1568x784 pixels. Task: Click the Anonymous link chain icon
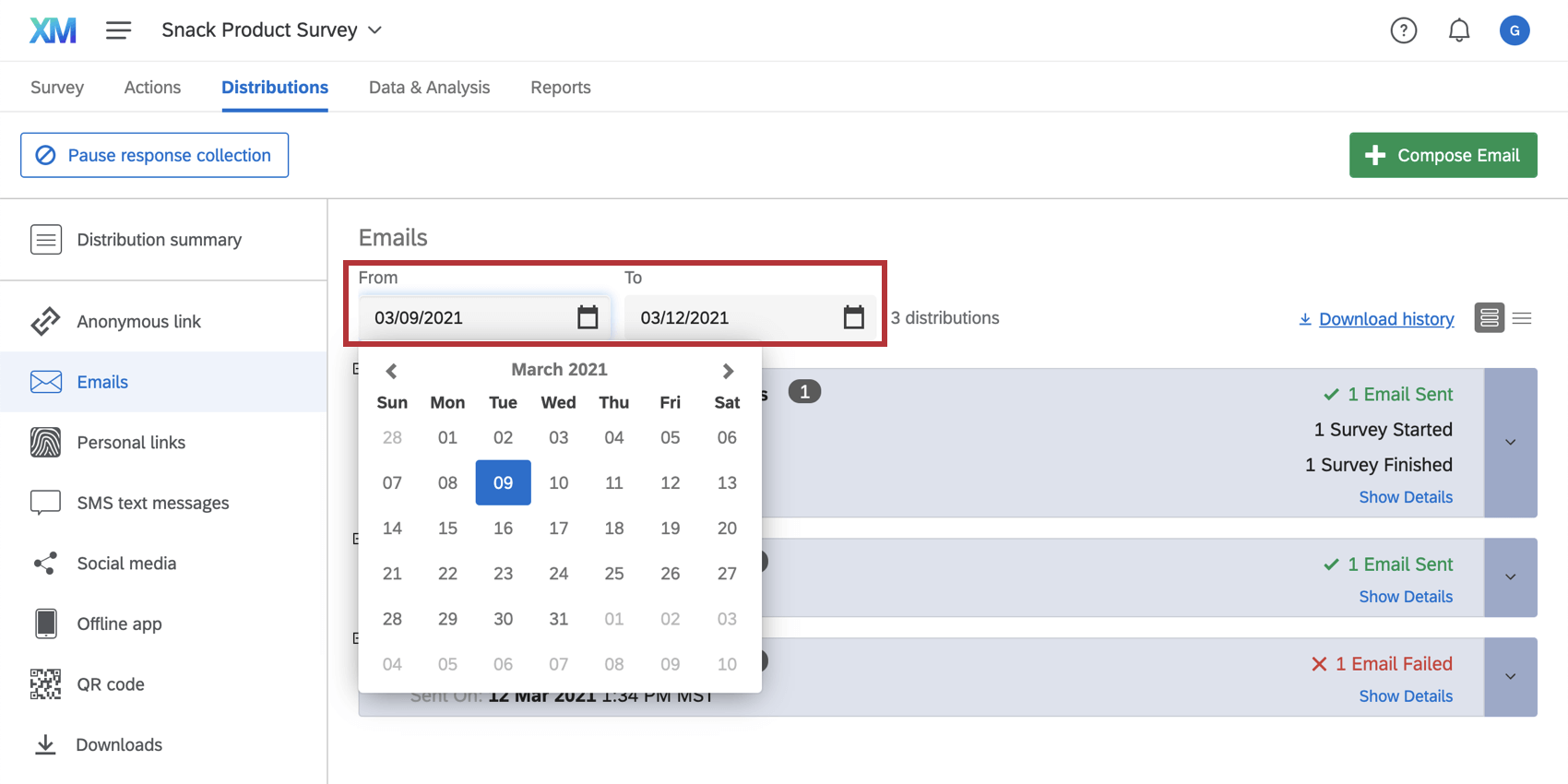(45, 321)
